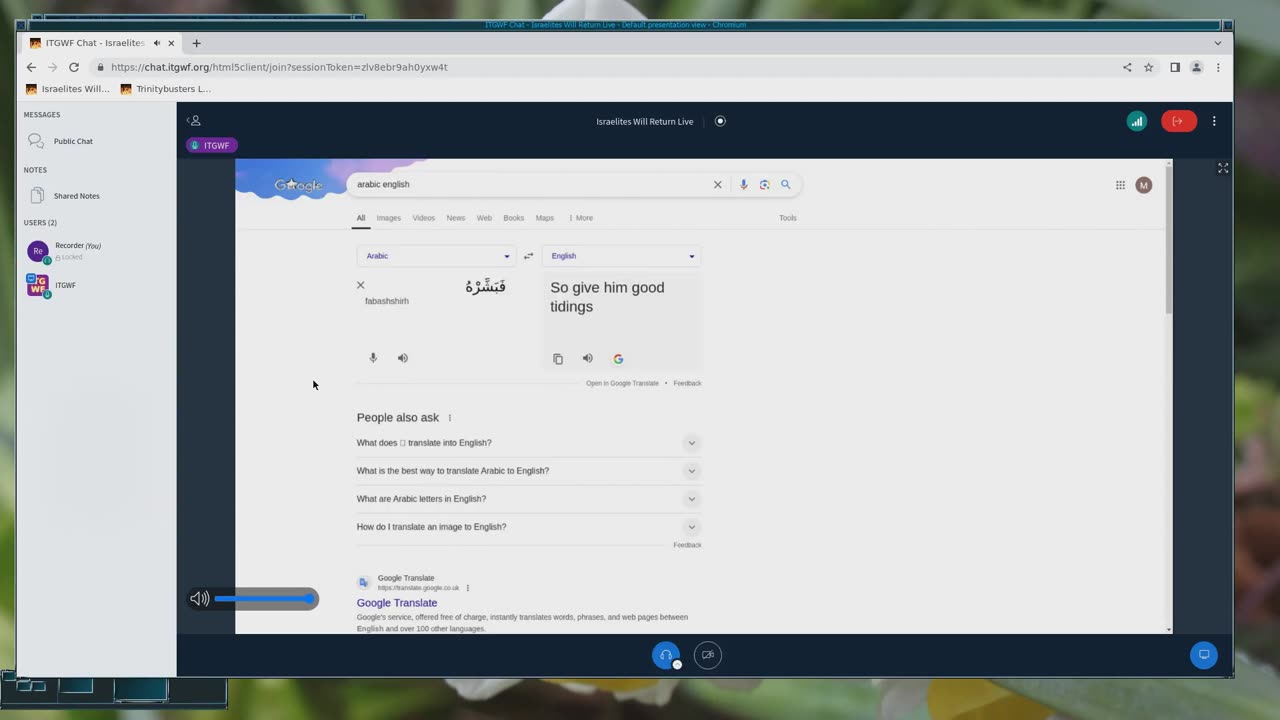Mute the ITGWF Chat browser tab audio

point(157,43)
